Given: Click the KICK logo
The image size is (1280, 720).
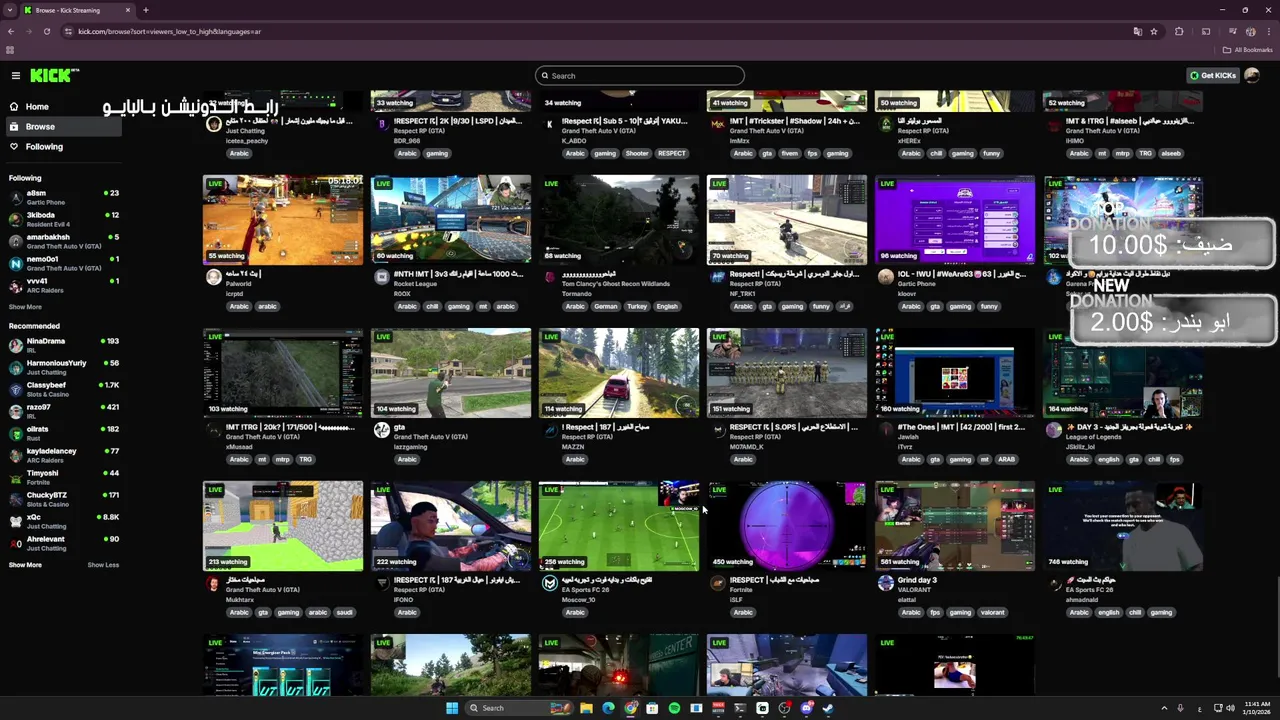Looking at the screenshot, I should pos(54,76).
